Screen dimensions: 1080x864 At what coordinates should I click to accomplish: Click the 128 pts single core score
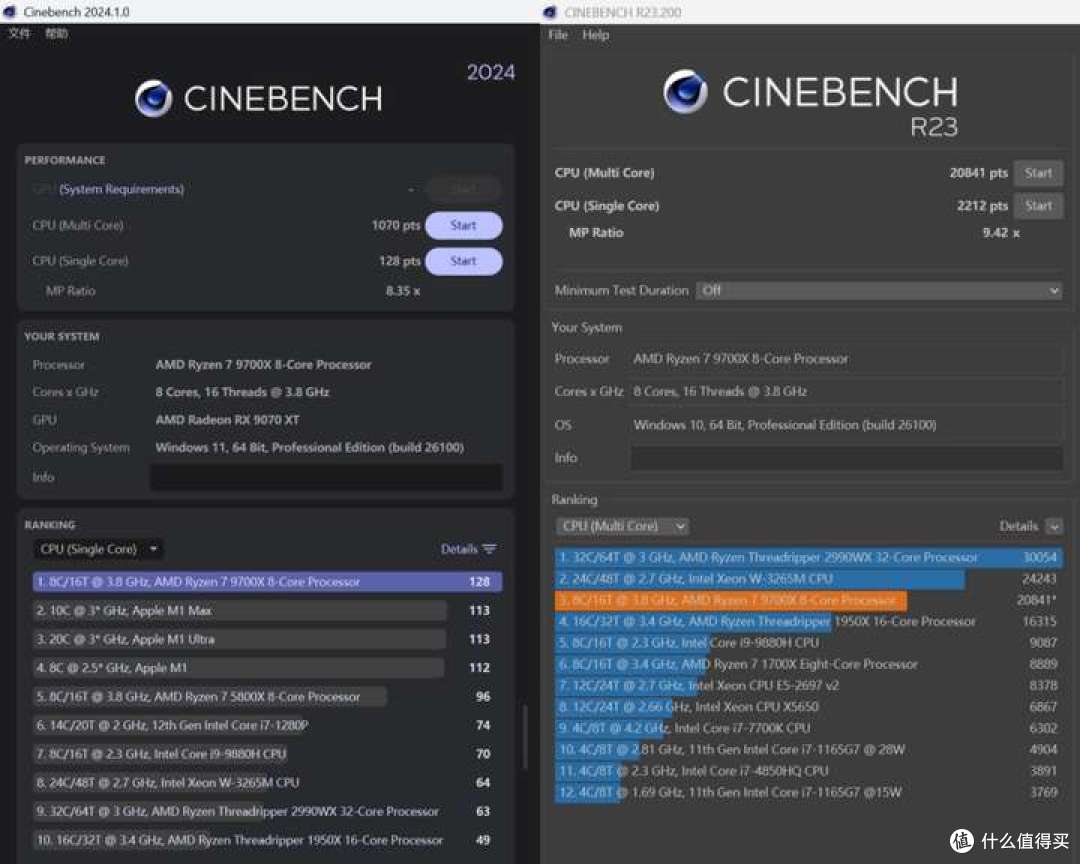[399, 261]
